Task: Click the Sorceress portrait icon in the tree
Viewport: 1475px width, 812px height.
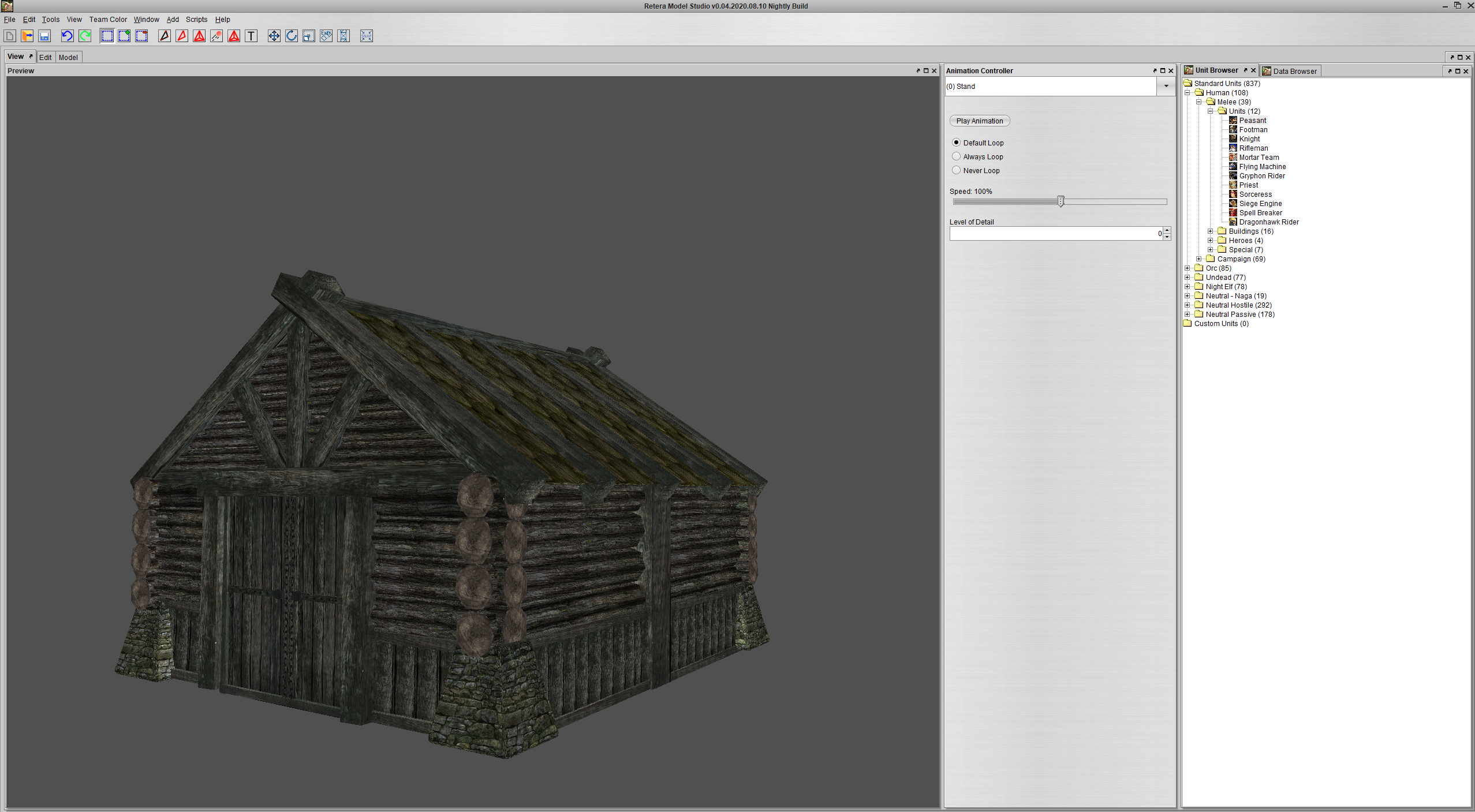Action: click(x=1233, y=194)
